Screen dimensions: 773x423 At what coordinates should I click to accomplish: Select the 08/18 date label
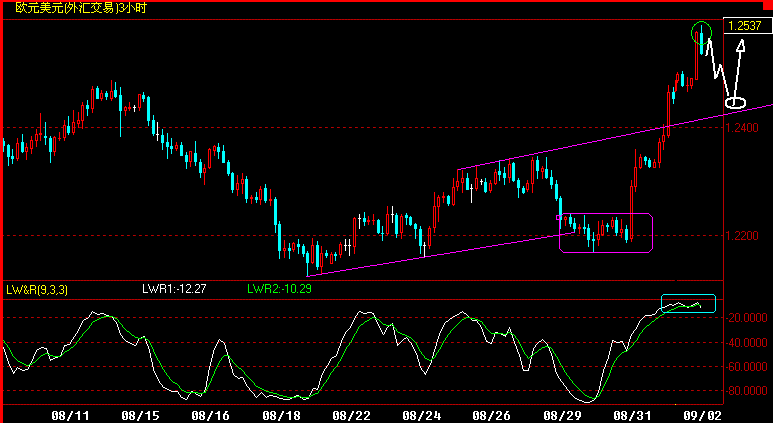(x=281, y=415)
